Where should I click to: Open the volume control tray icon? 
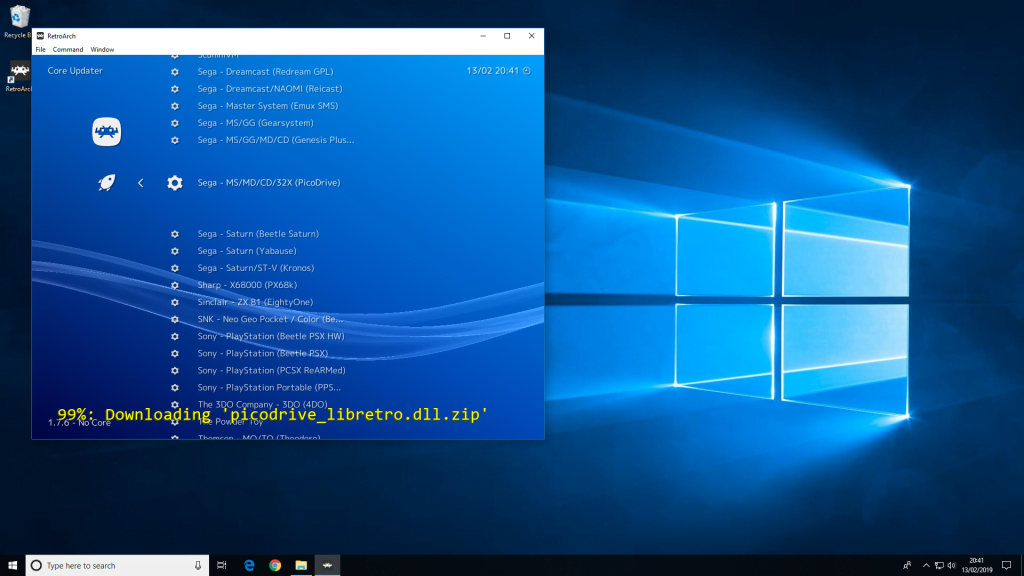(952, 566)
